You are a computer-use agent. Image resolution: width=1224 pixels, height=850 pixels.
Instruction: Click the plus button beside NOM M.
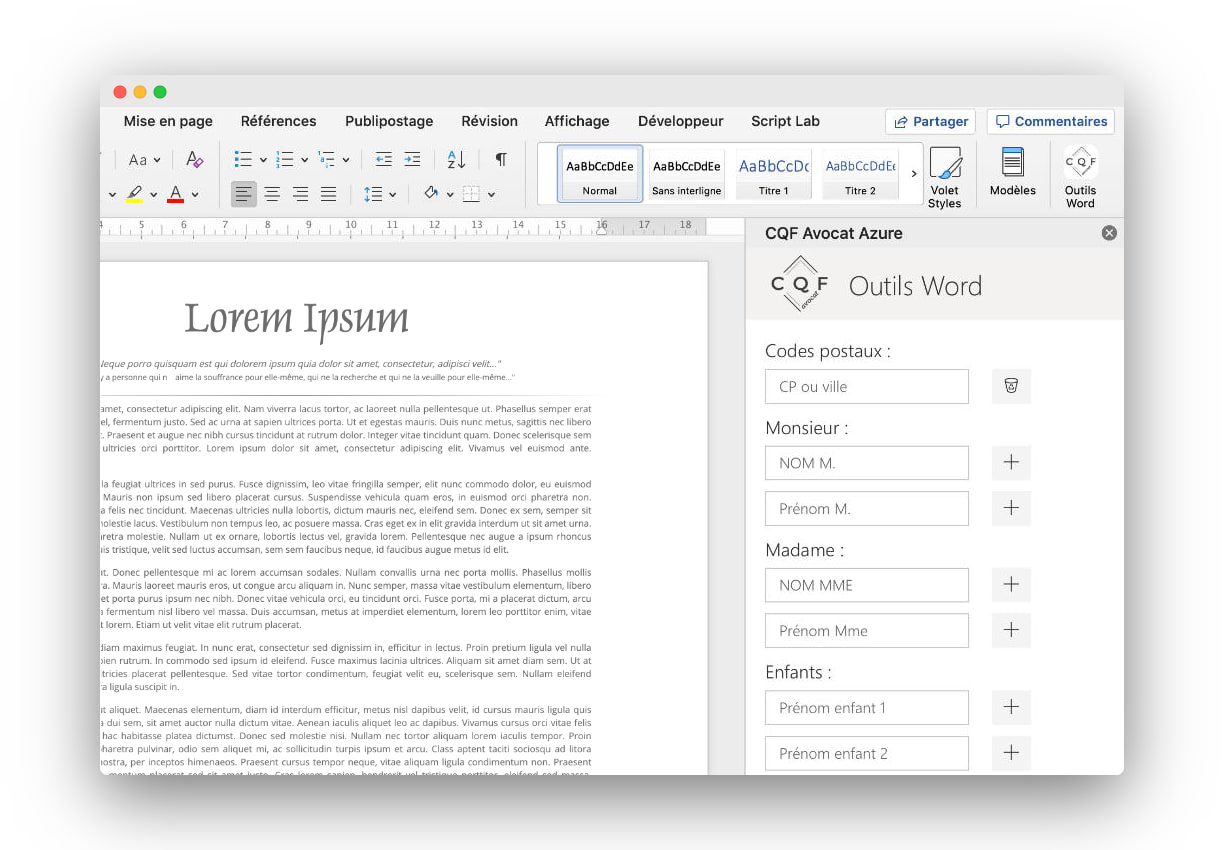1011,463
